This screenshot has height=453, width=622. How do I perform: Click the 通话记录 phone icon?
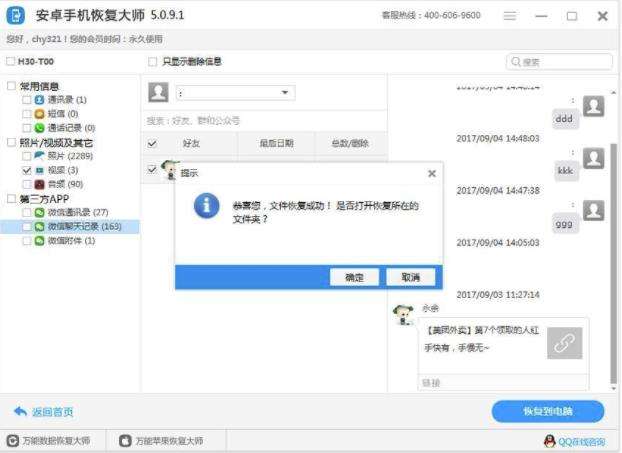click(39, 128)
